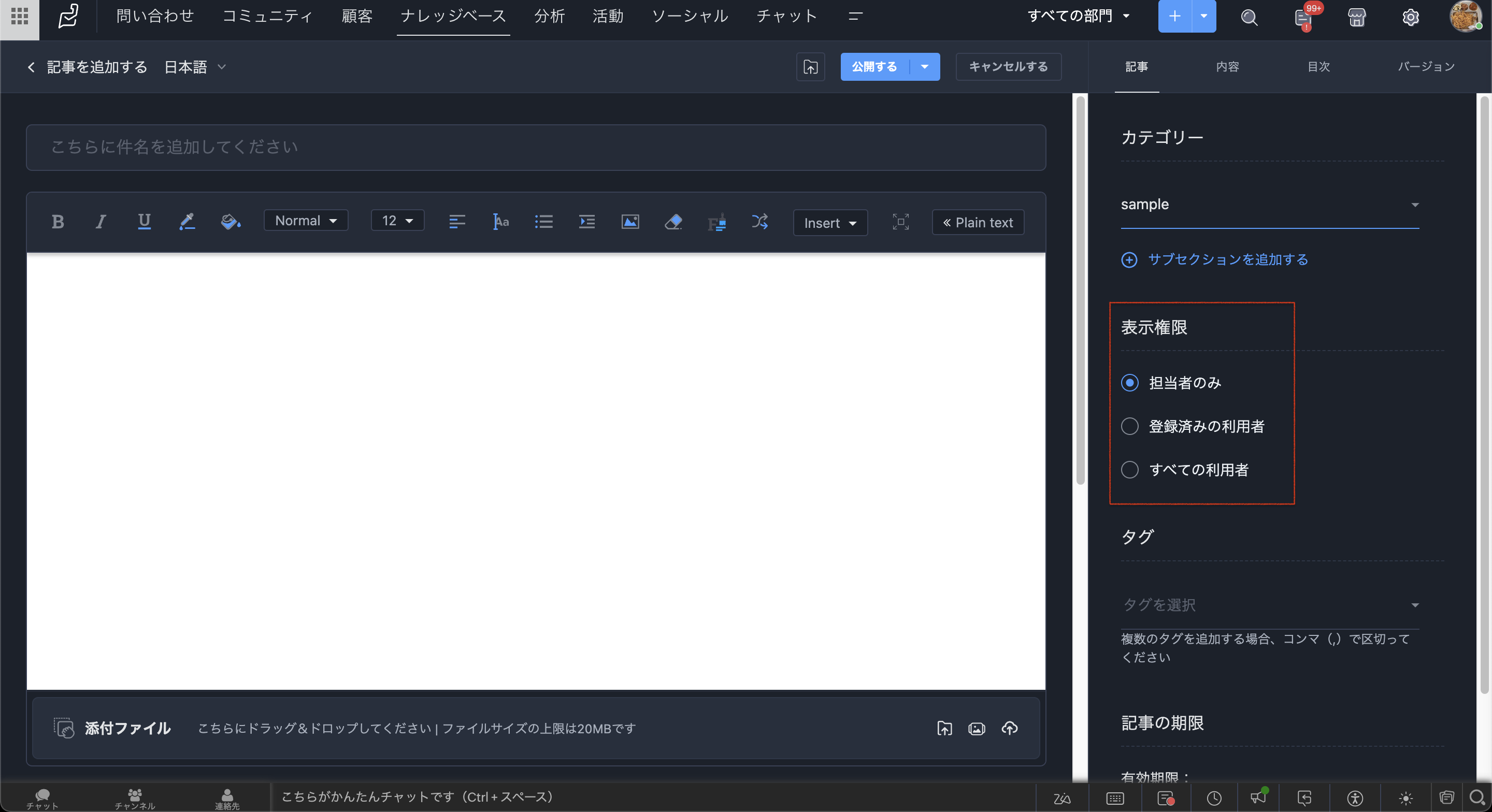Select the 登録済みの利用者 radio option
The height and width of the screenshot is (812, 1492).
pos(1129,426)
